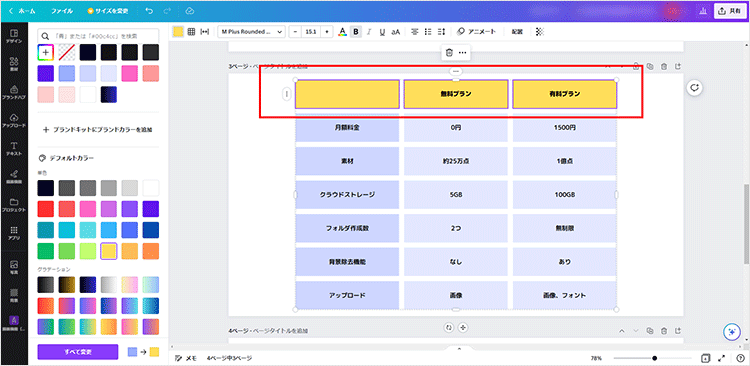The height and width of the screenshot is (366, 750).
Task: Click the color search field
Action: tap(98, 35)
